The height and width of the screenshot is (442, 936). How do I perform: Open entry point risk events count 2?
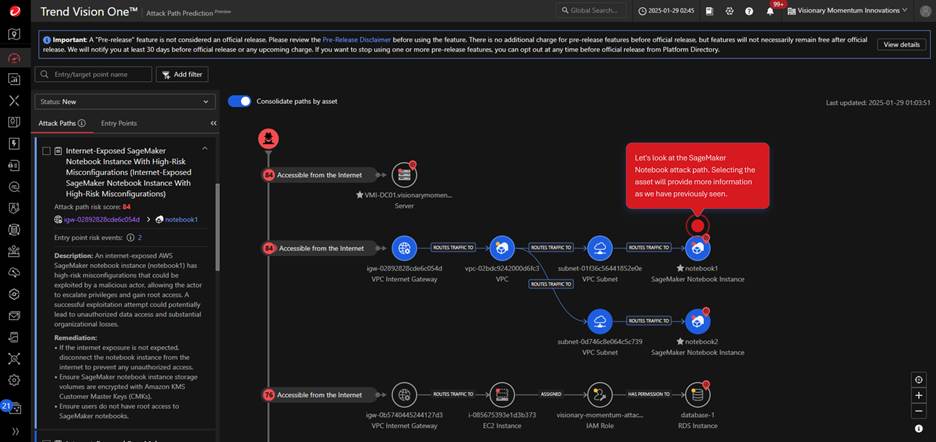(x=140, y=237)
